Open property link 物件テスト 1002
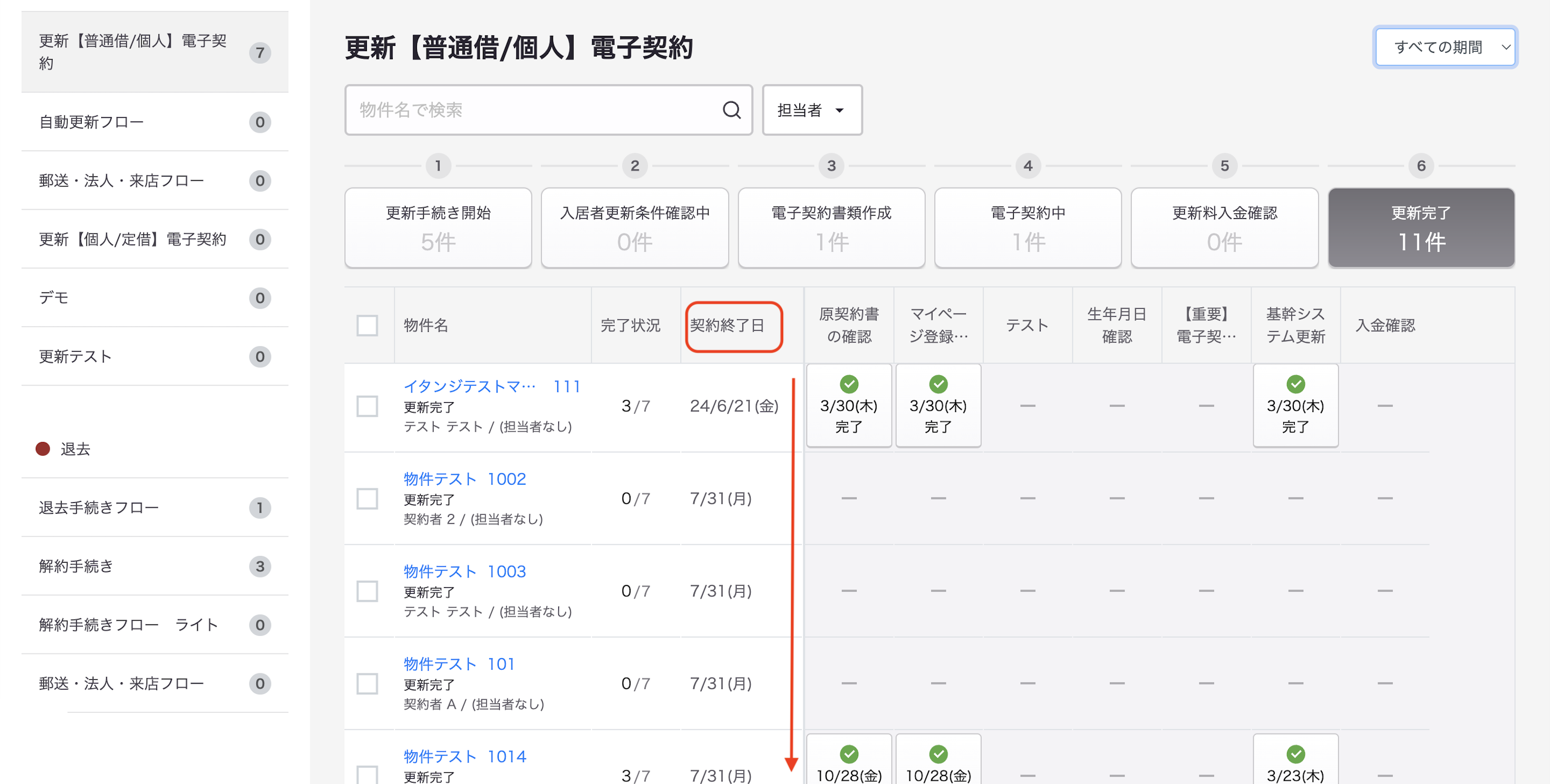This screenshot has width=1550, height=784. (x=464, y=478)
